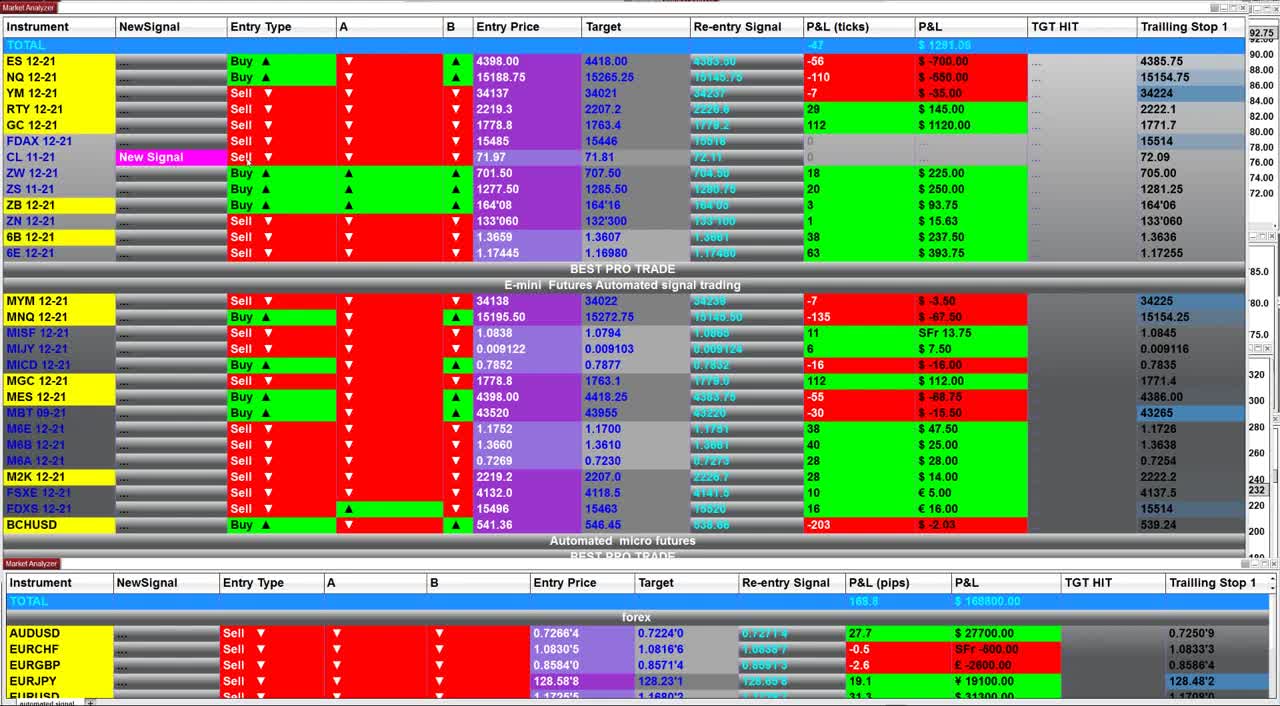
Task: Click the -203 ticks cell for BCHUSD
Action: pyautogui.click(x=859, y=525)
